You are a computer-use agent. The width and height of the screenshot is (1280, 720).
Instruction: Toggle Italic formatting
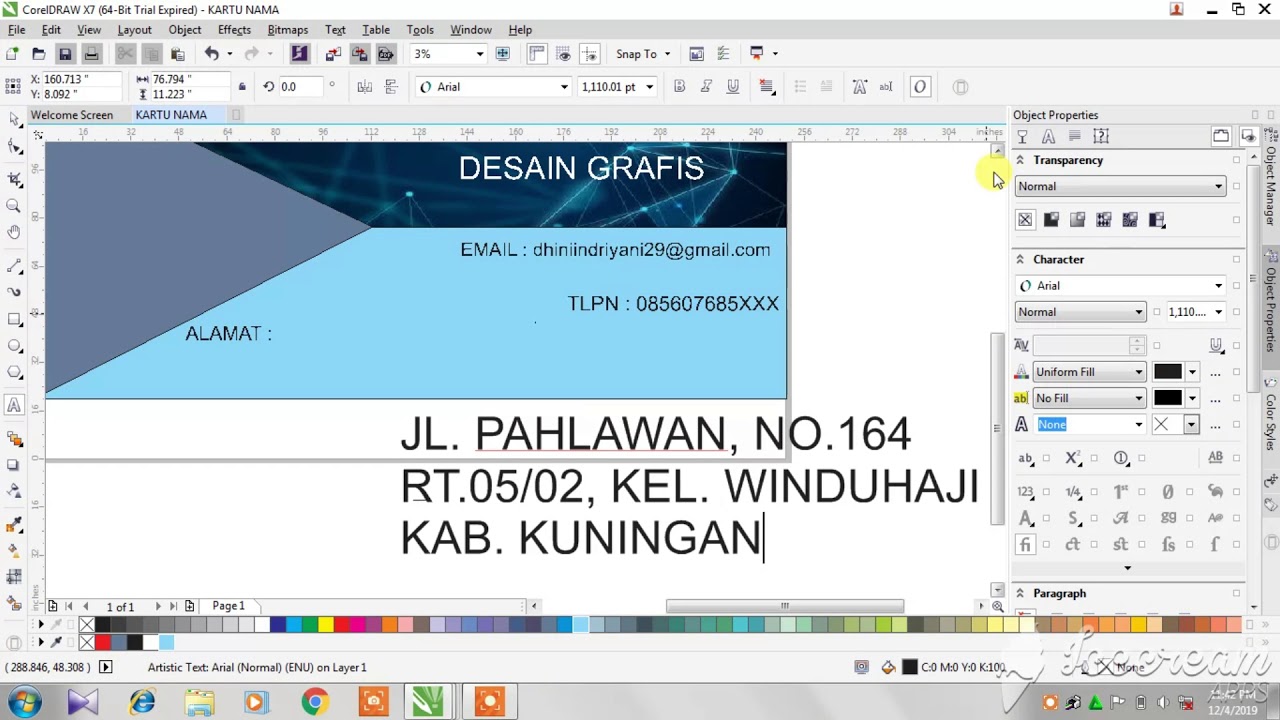(x=706, y=87)
